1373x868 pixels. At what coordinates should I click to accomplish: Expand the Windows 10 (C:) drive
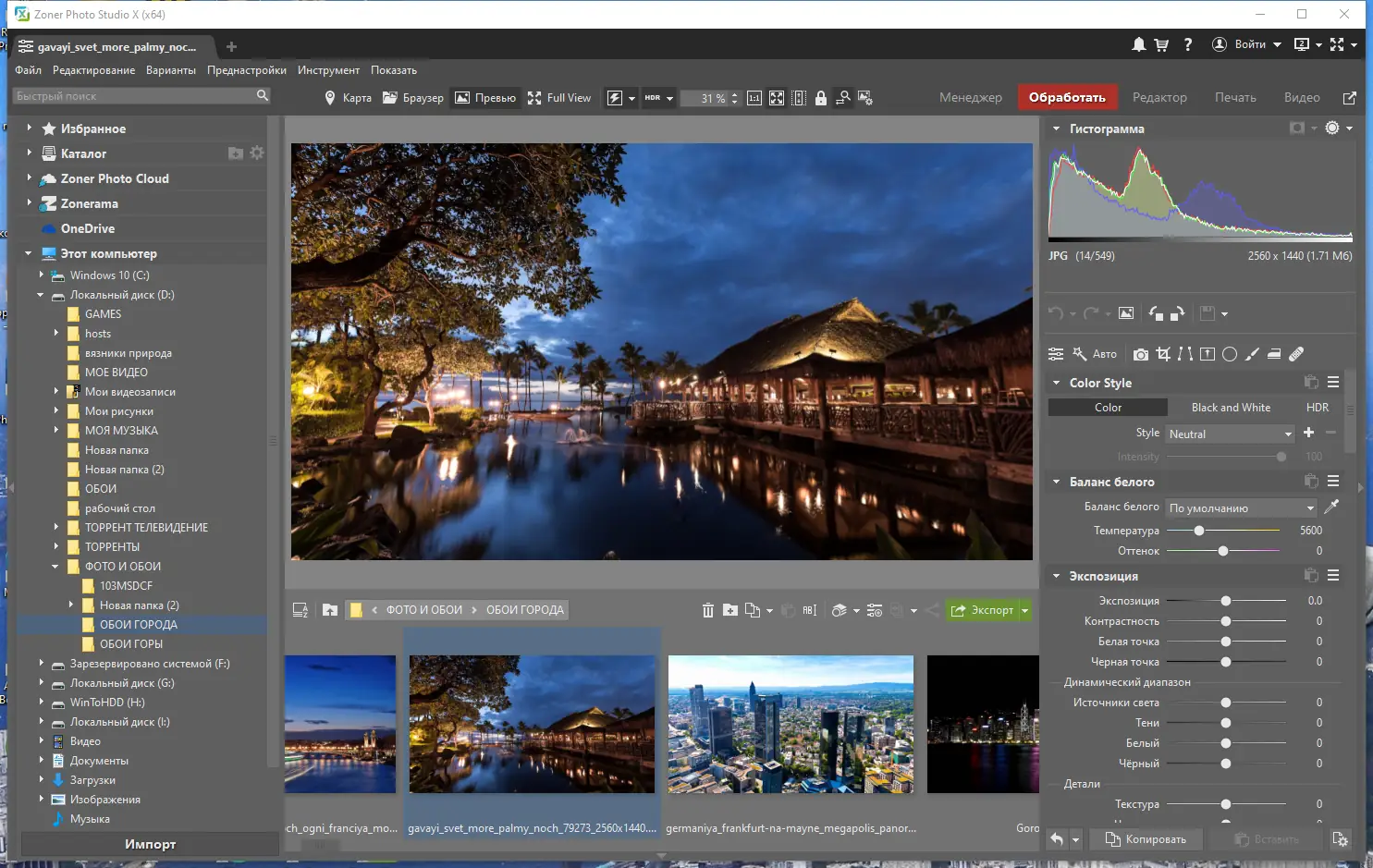click(42, 275)
